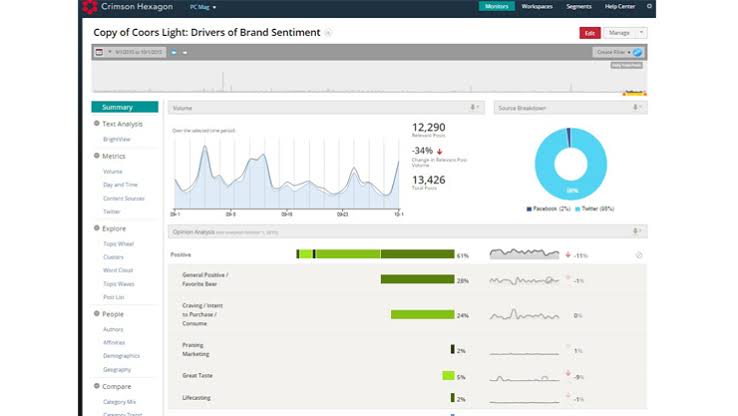Click the Great Taste category label

[197, 376]
